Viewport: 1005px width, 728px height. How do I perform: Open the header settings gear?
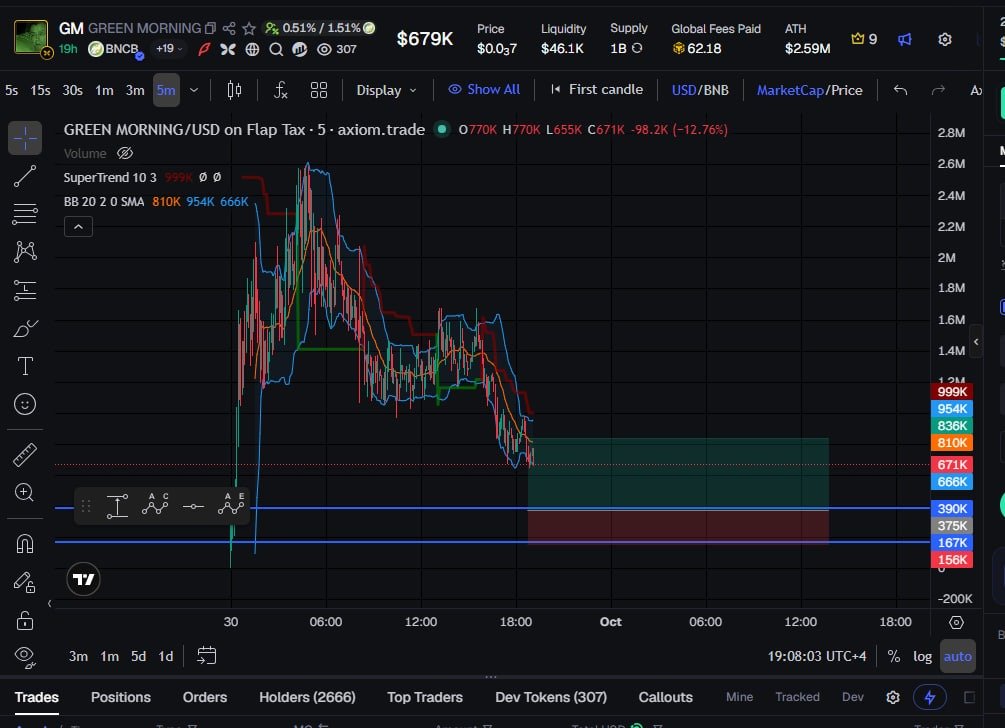(945, 40)
